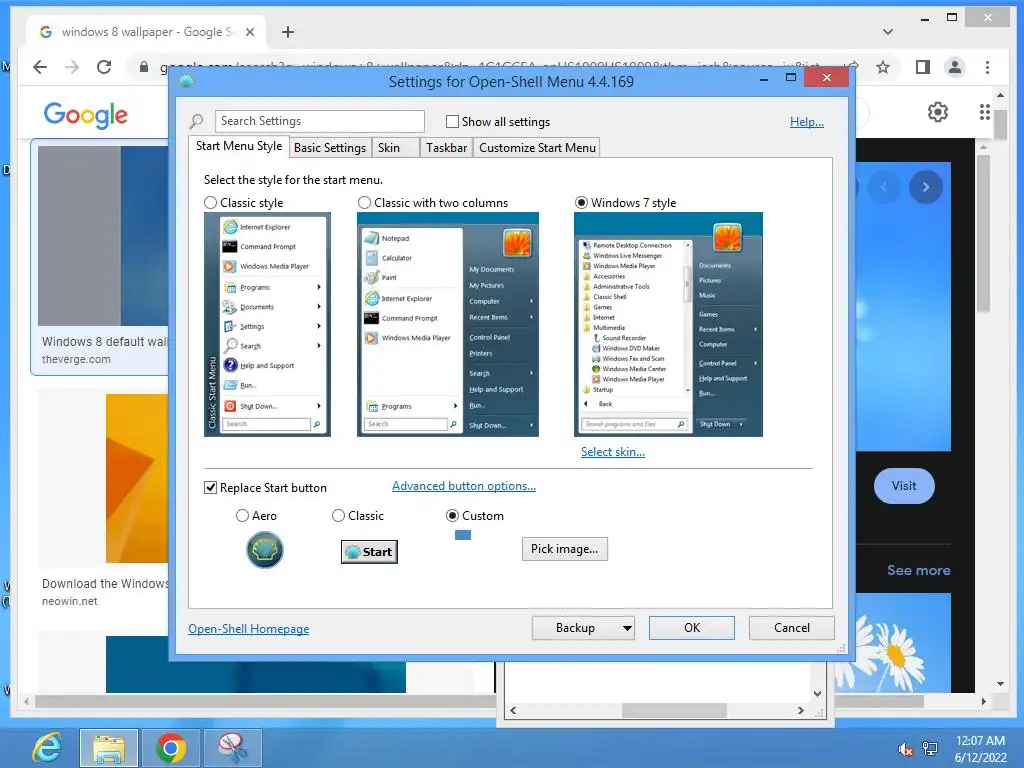Click the Chrome back arrow
Viewport: 1024px width, 768px height.
point(40,67)
